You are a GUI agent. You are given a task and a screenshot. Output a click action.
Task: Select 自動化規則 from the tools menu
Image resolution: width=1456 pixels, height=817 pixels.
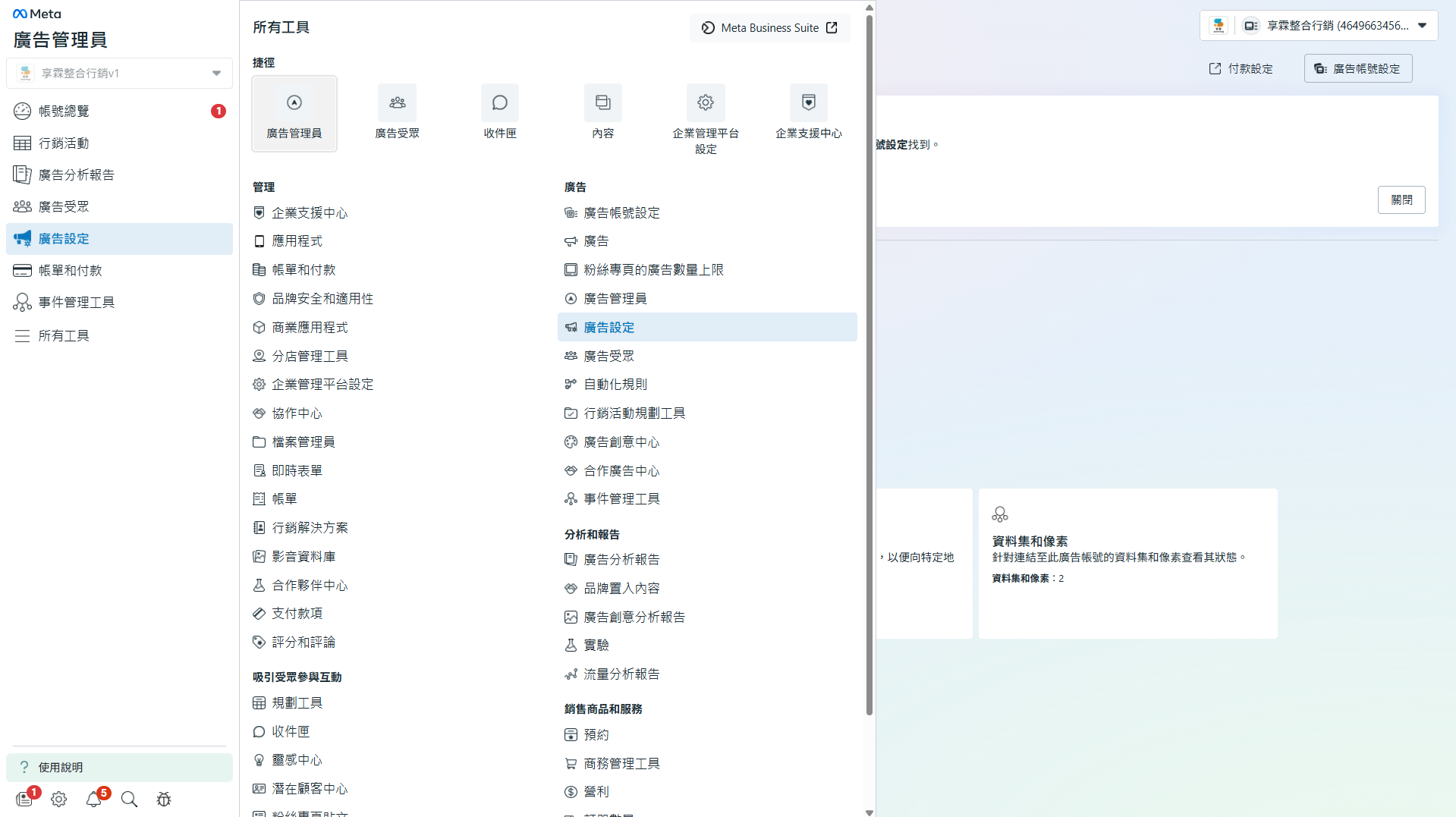(615, 385)
